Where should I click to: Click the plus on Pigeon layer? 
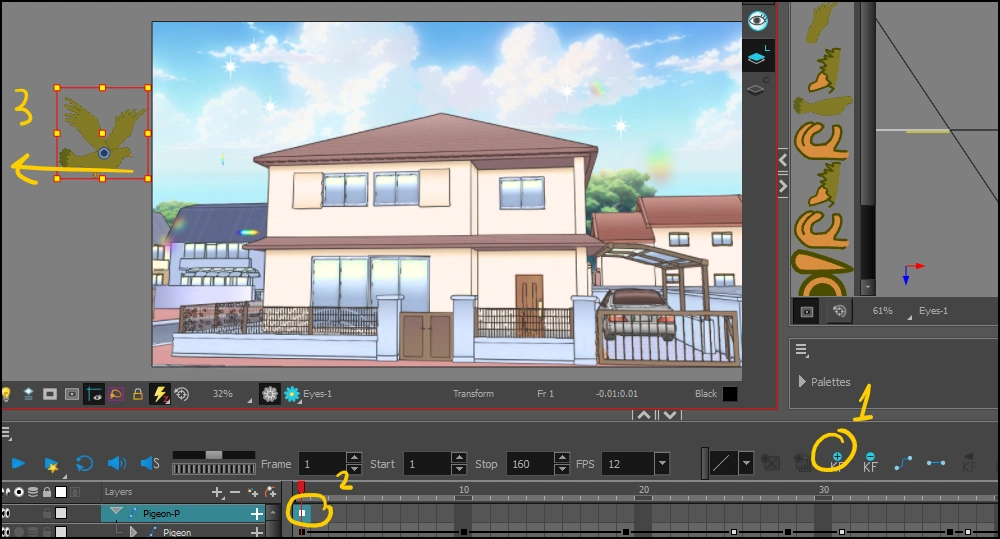[x=257, y=532]
